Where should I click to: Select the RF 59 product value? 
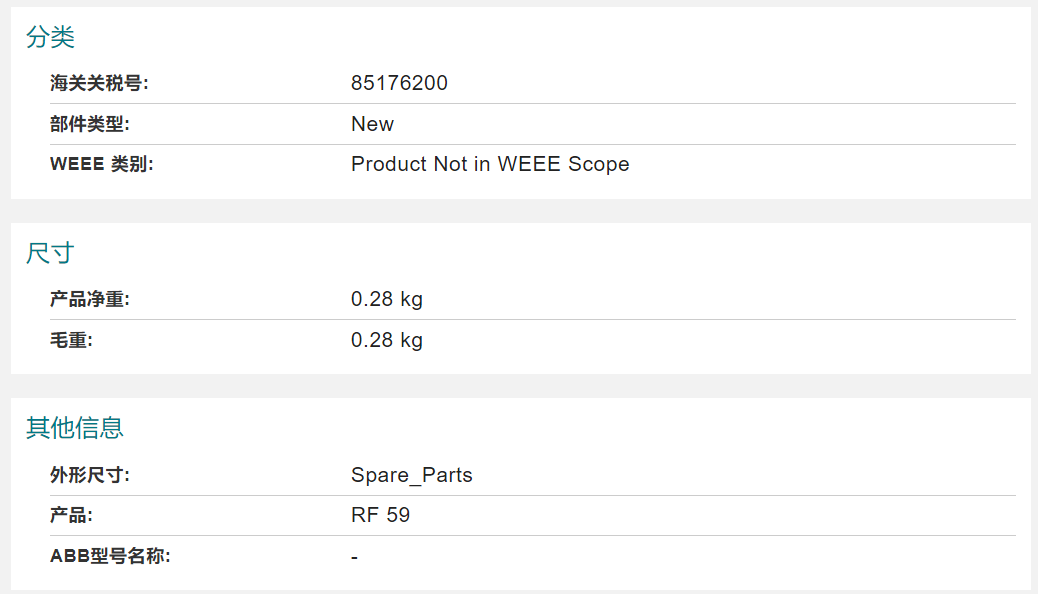381,515
